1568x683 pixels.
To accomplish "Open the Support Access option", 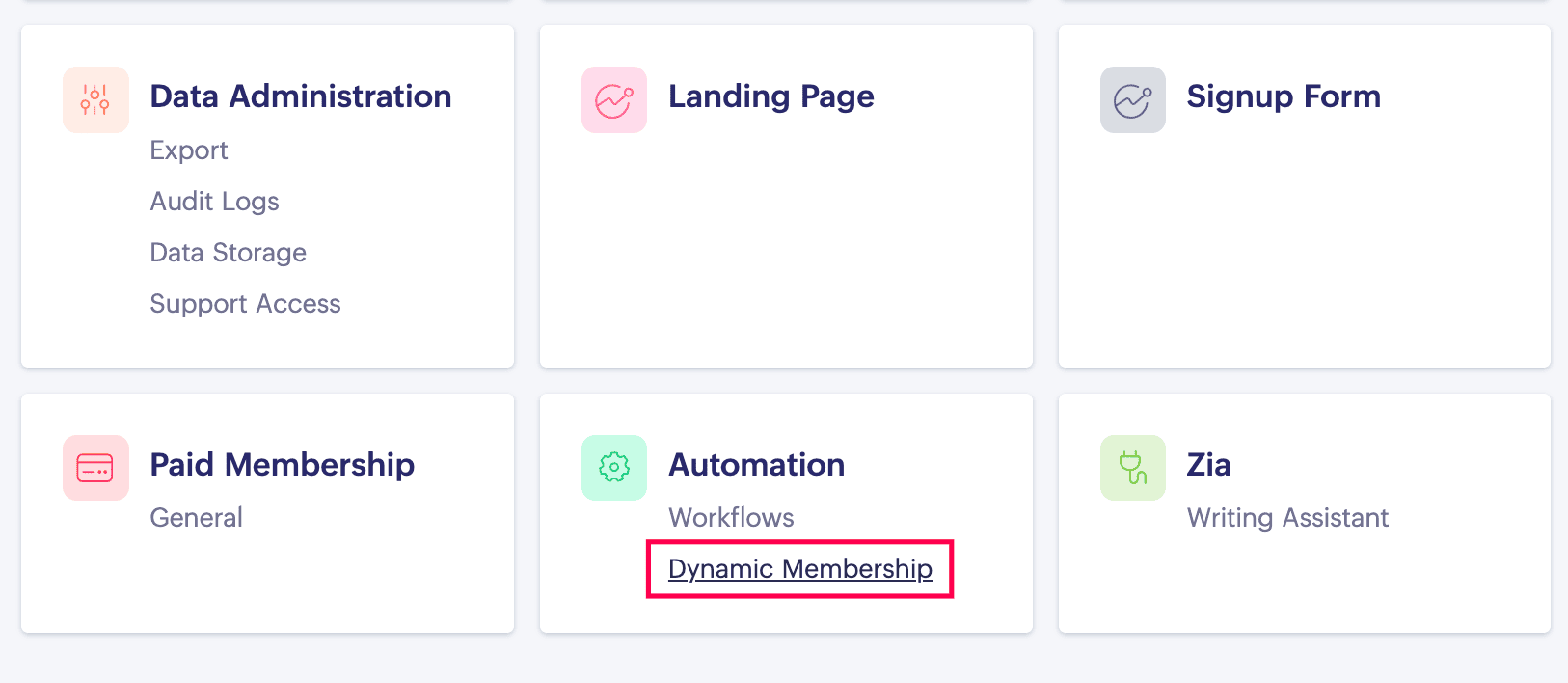I will pos(245,304).
